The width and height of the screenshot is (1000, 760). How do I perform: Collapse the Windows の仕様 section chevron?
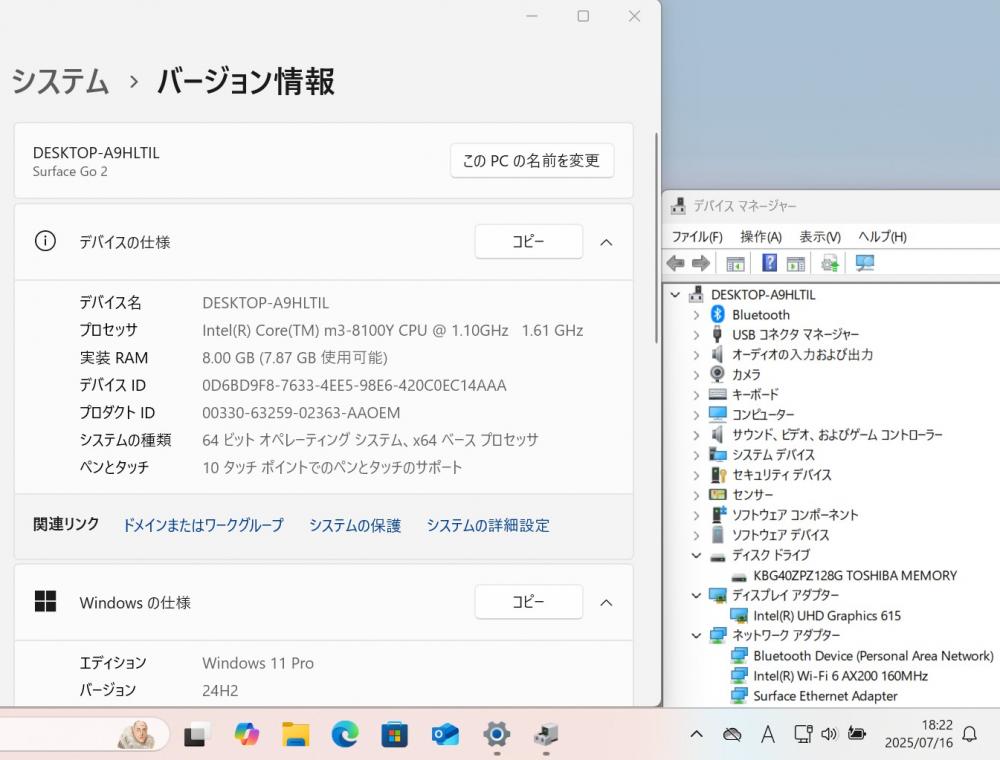pos(607,603)
